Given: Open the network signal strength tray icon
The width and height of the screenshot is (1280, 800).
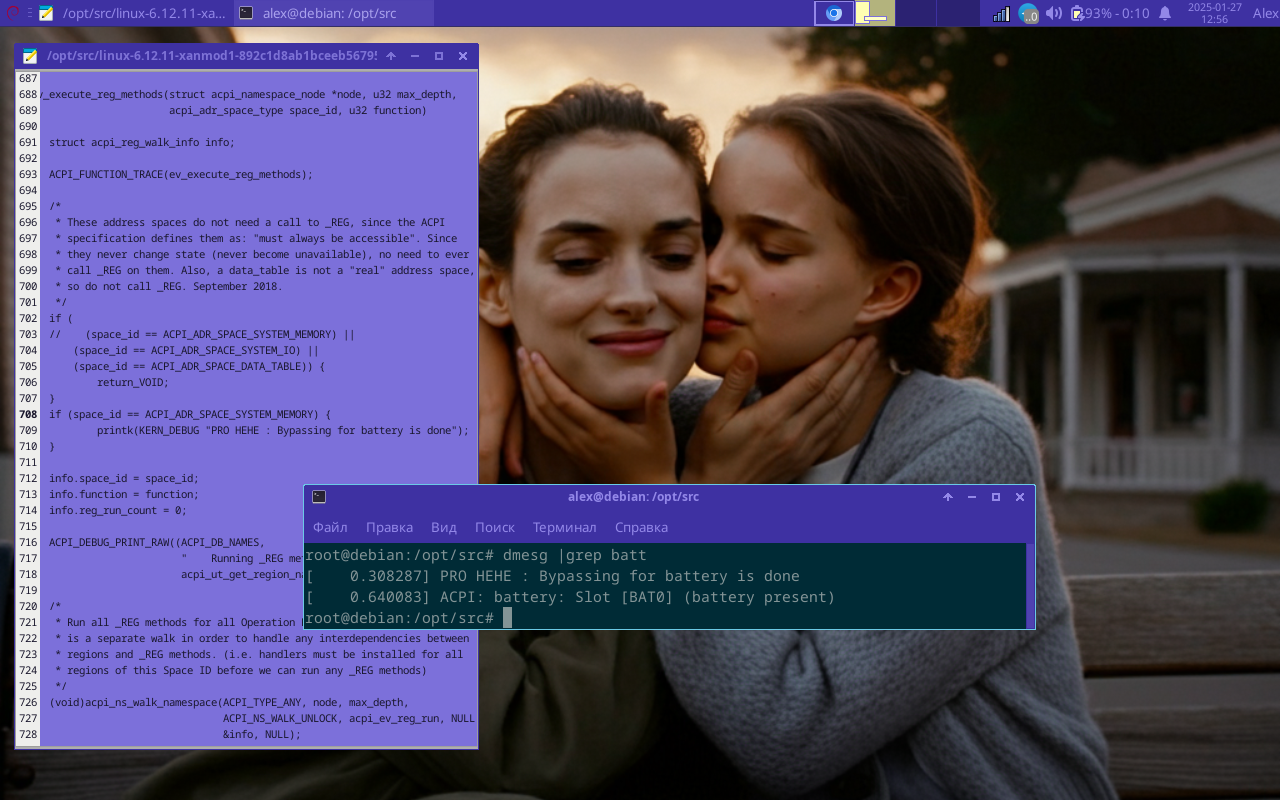Looking at the screenshot, I should pos(1001,13).
